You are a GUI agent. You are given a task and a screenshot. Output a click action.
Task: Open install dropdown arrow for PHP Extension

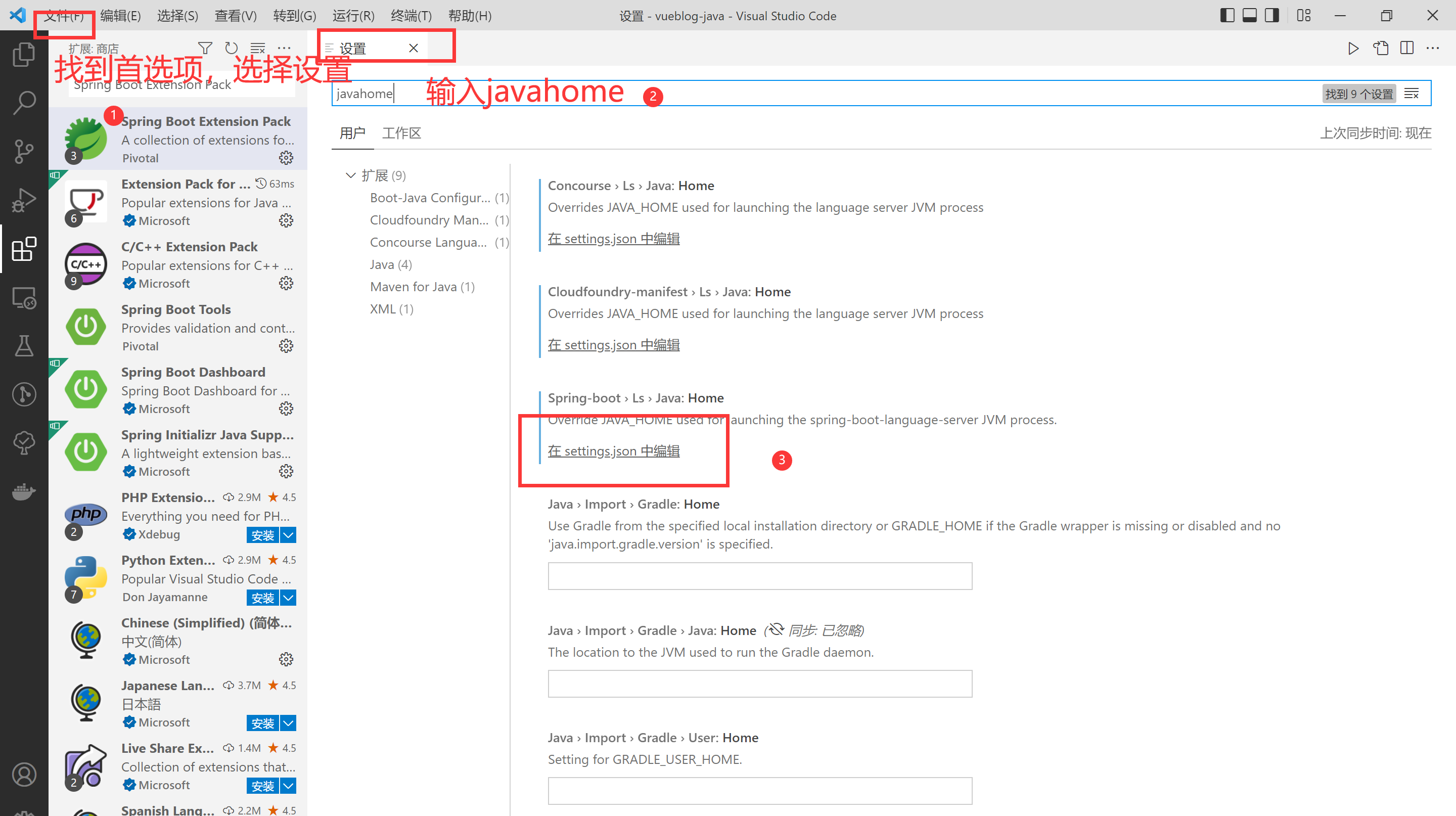point(288,534)
